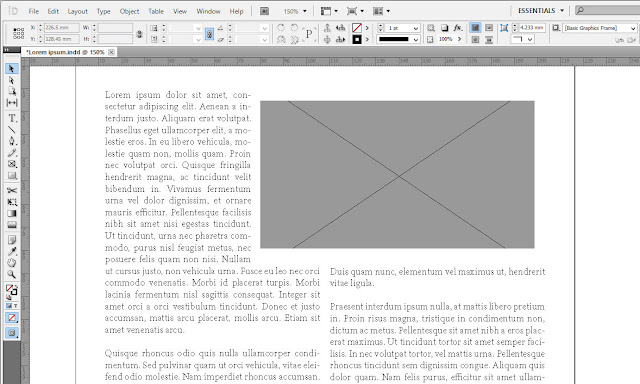Select the Free Transform tool

pos(11,202)
